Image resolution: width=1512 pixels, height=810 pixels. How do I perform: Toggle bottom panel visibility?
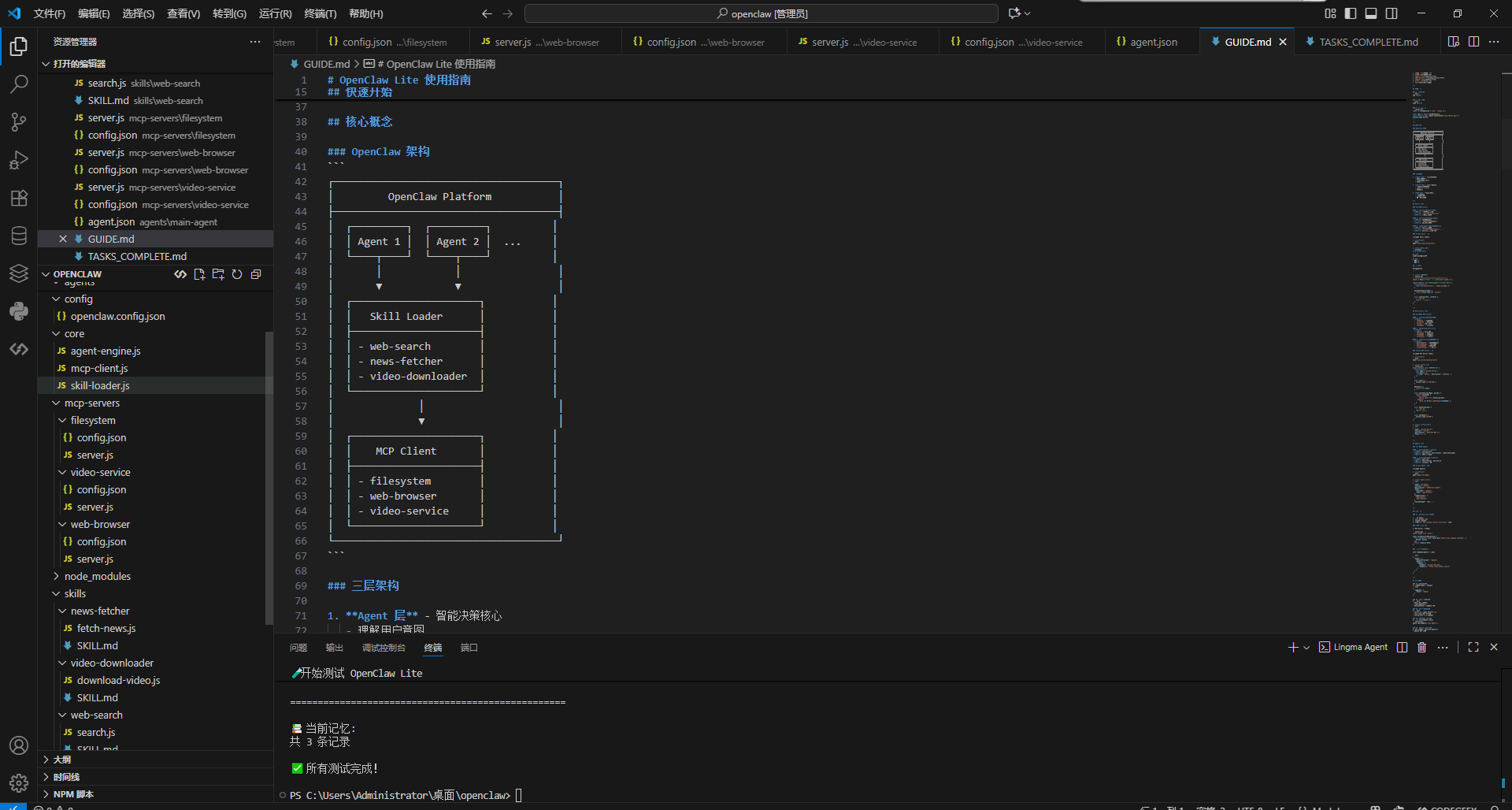1371,13
